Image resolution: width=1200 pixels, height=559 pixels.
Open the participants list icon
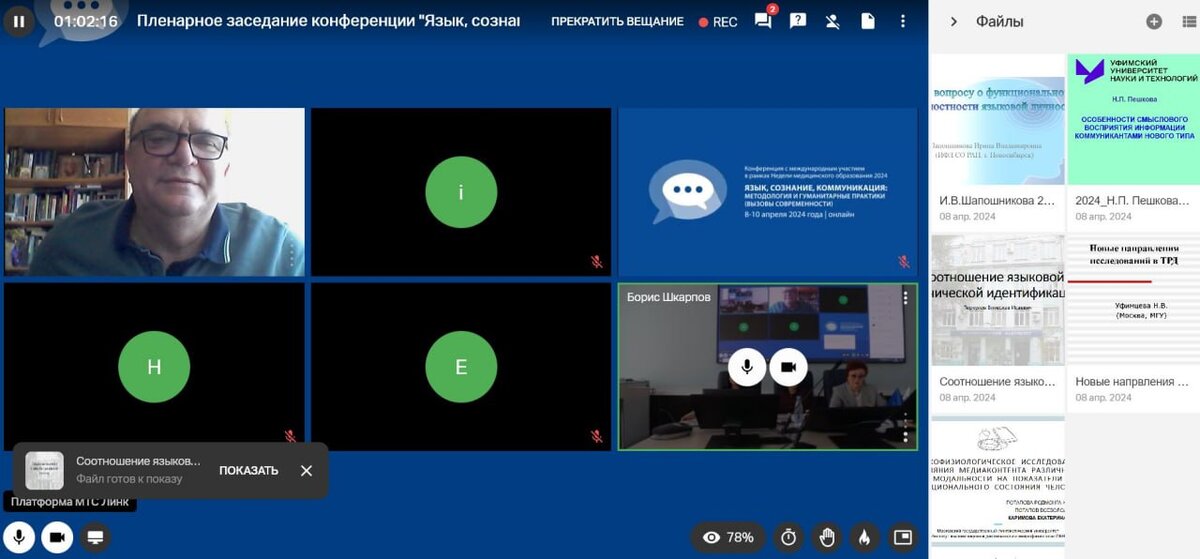(832, 21)
